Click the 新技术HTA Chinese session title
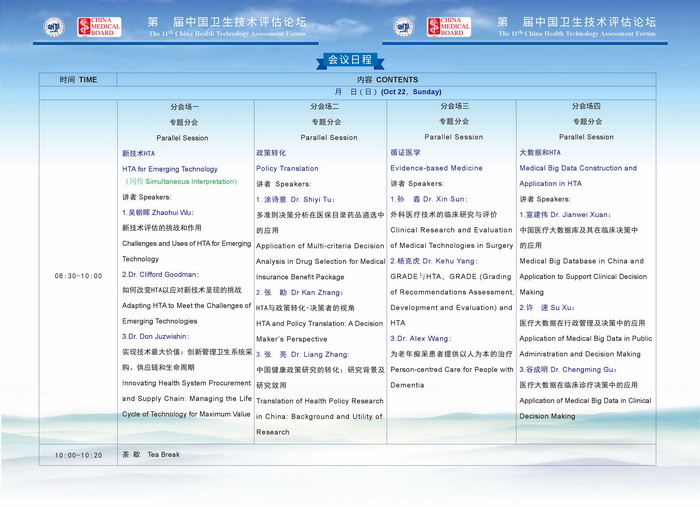 click(138, 154)
